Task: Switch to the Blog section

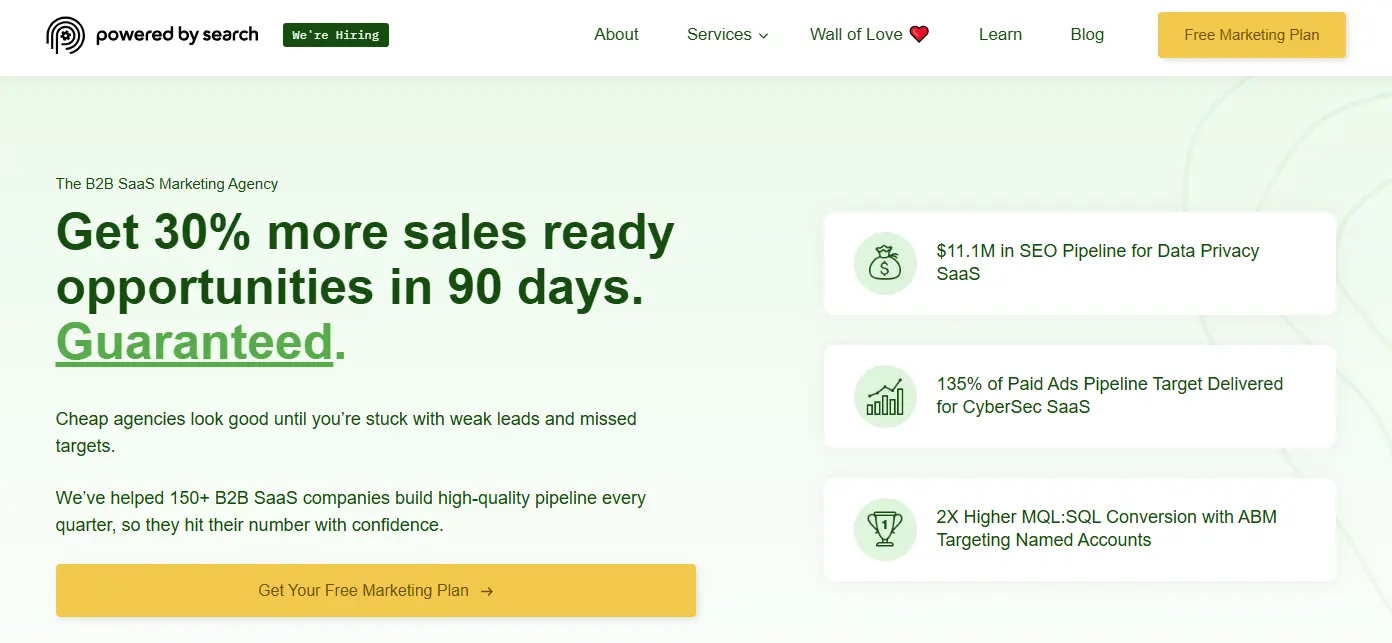Action: [1087, 34]
